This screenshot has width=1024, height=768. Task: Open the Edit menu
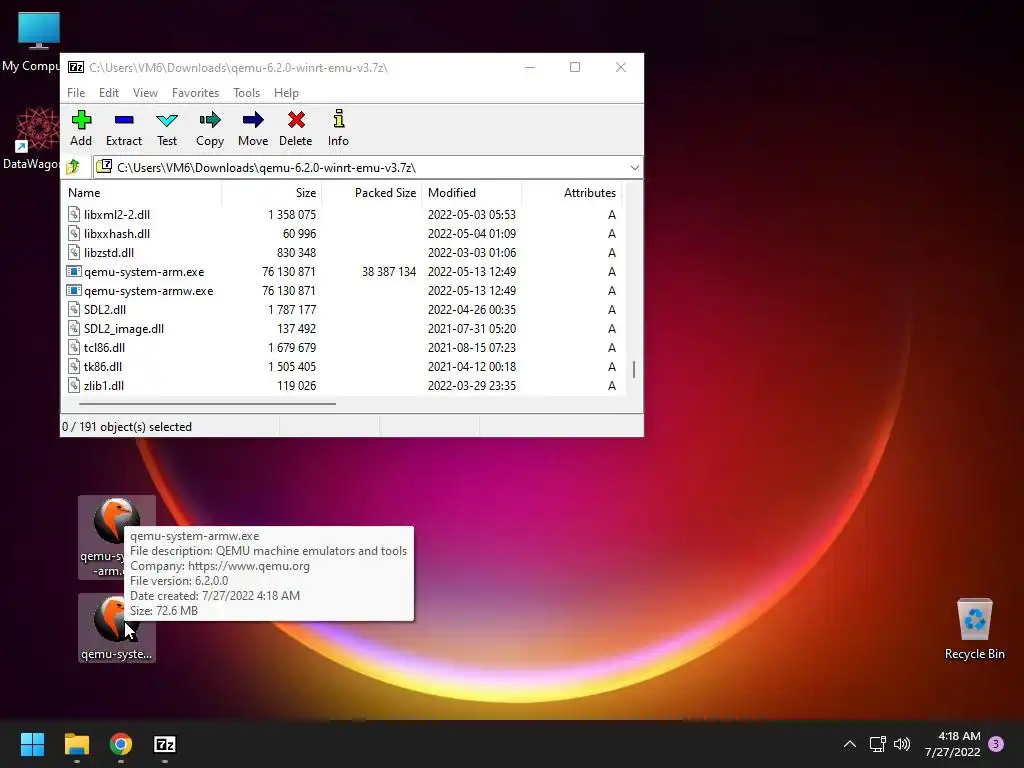click(108, 93)
